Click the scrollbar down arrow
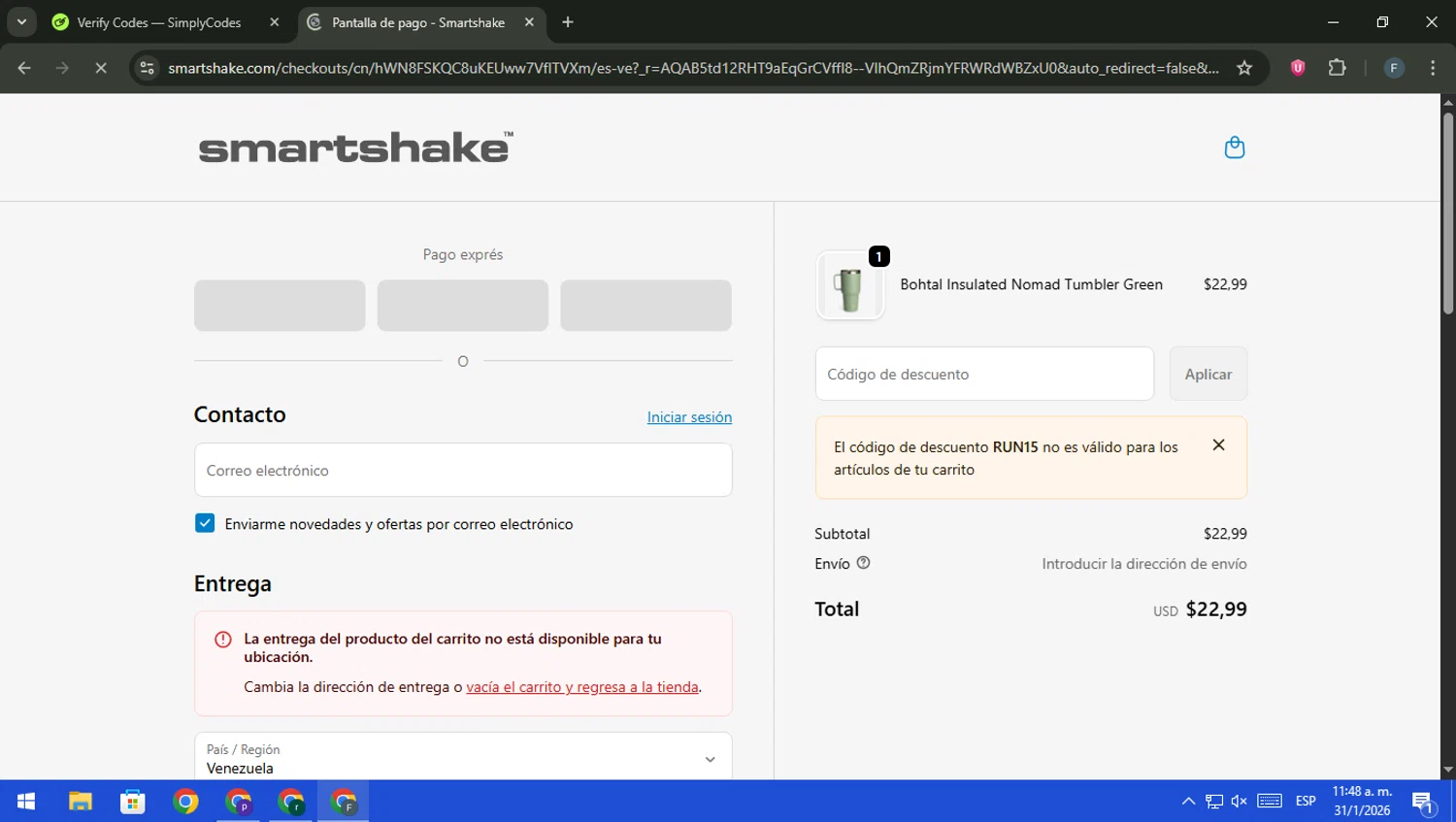 tap(1447, 771)
